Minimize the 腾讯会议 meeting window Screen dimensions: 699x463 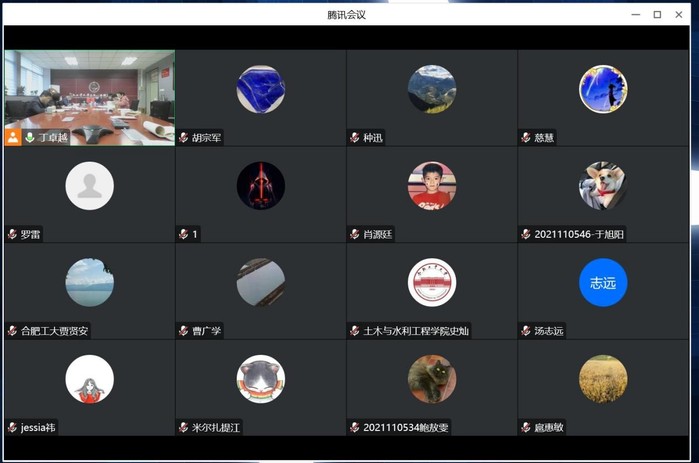pos(635,14)
